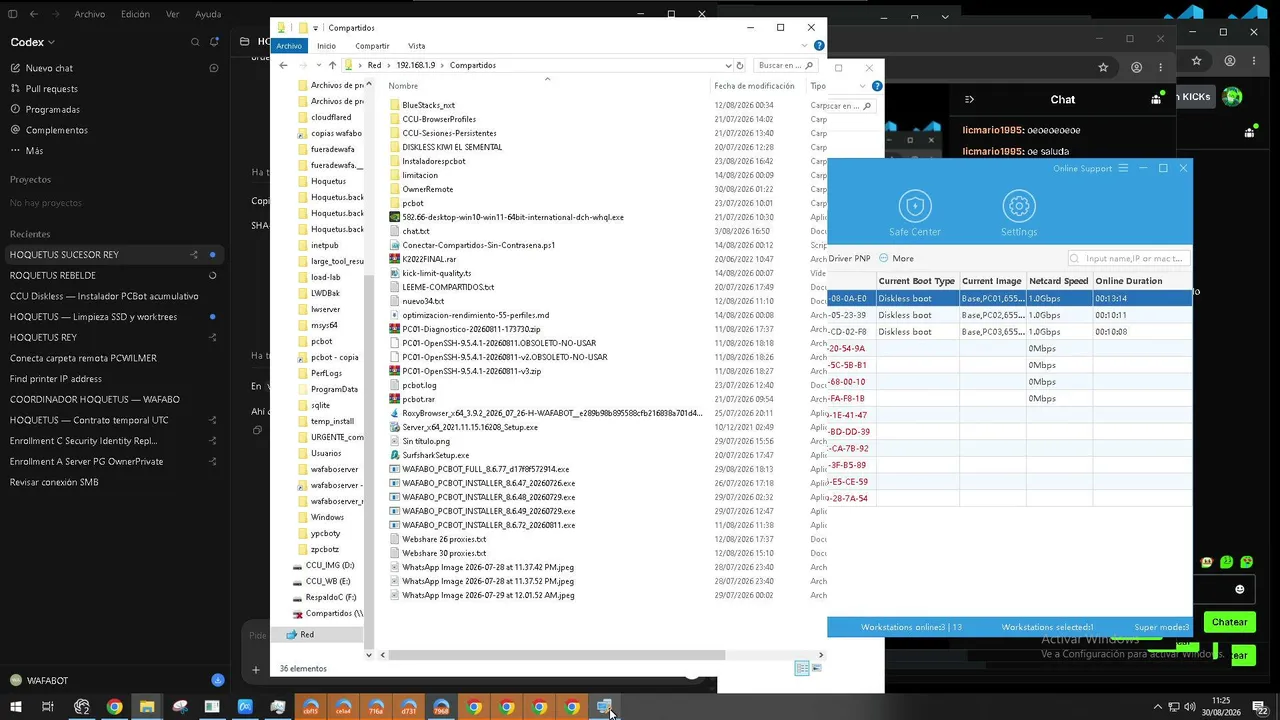Sort by Fecha de modificación column
This screenshot has height=720, width=1280.
click(754, 86)
